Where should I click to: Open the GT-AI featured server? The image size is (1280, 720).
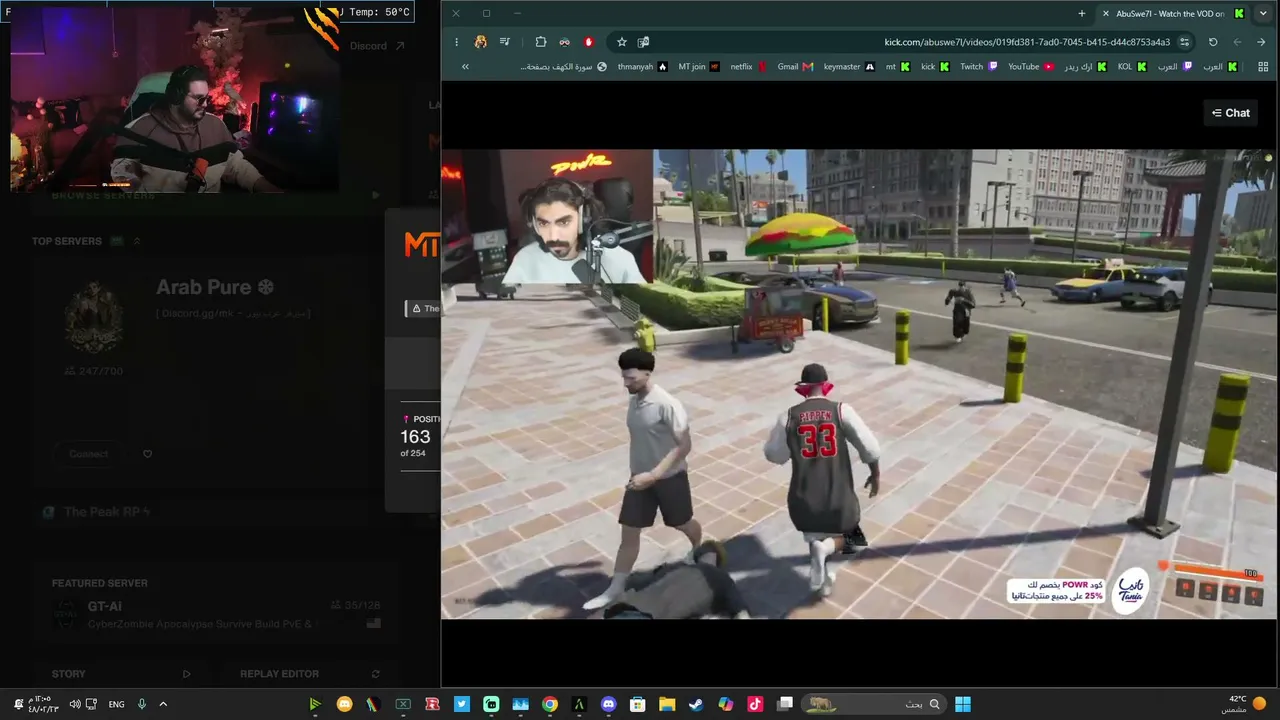point(215,613)
